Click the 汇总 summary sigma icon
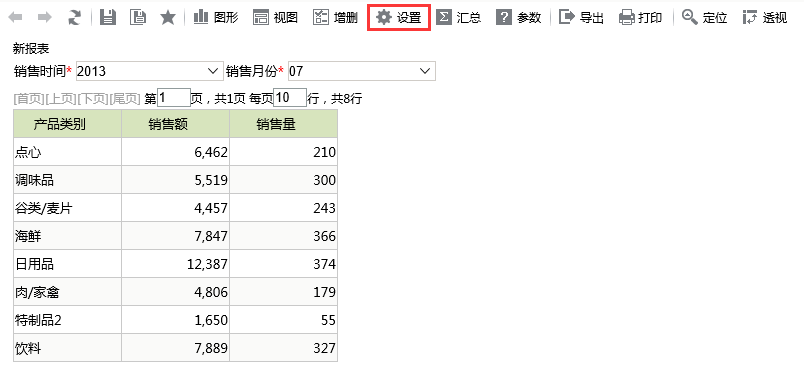Screen dimensions: 804x370 [458, 17]
